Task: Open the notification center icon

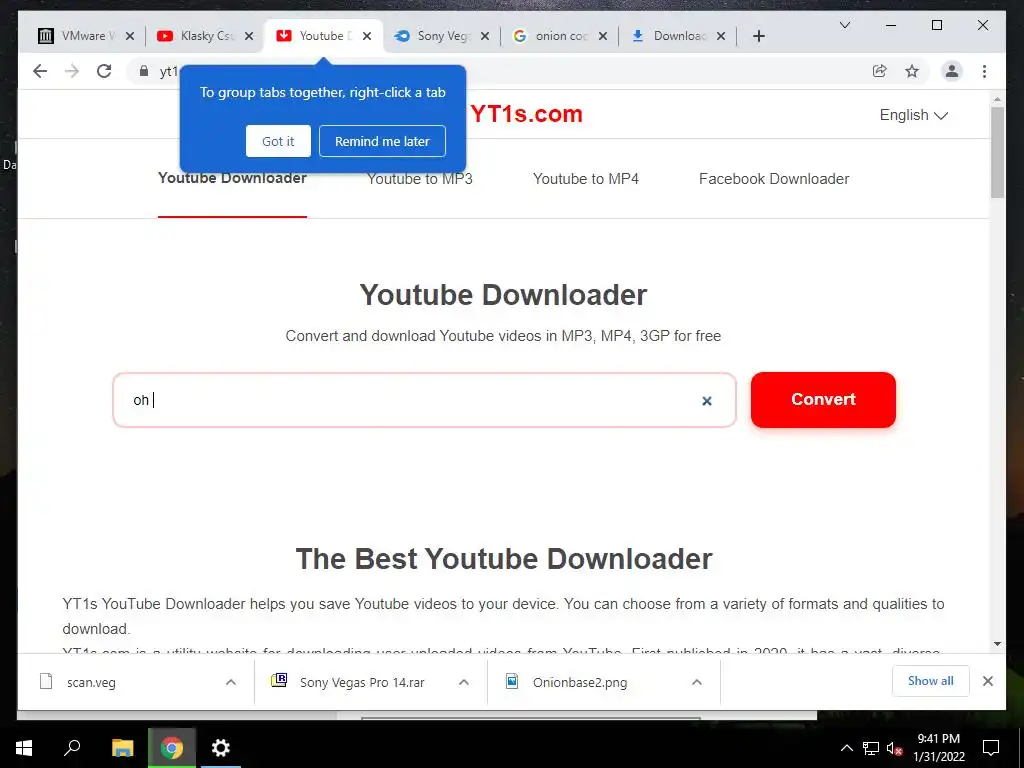Action: [991, 748]
